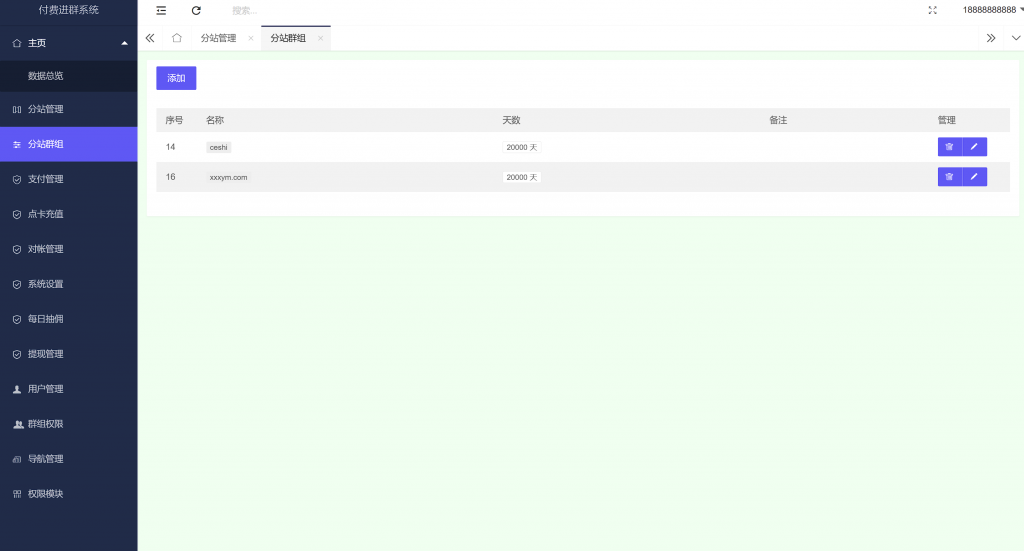Delete the xxxym.com row with trash icon
Screen dimensions: 1024x551
tap(949, 177)
